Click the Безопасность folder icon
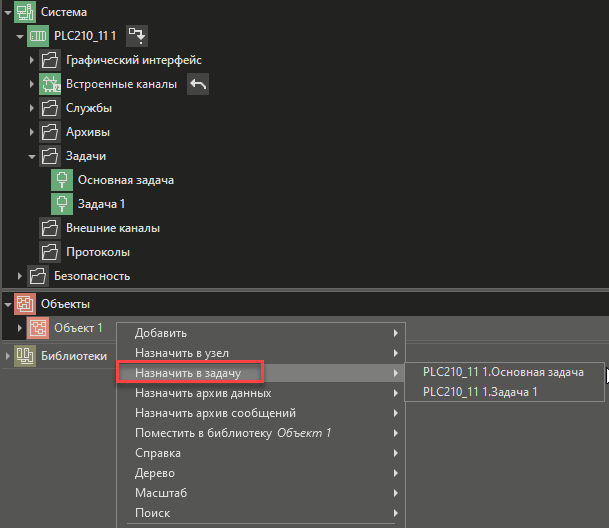 tap(38, 276)
